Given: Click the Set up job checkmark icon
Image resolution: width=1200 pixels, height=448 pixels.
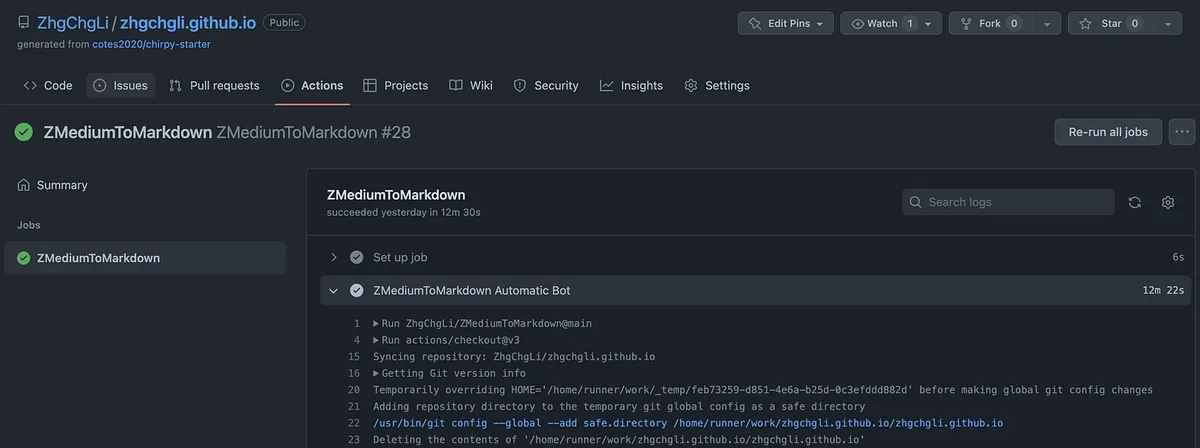Looking at the screenshot, I should pos(356,257).
